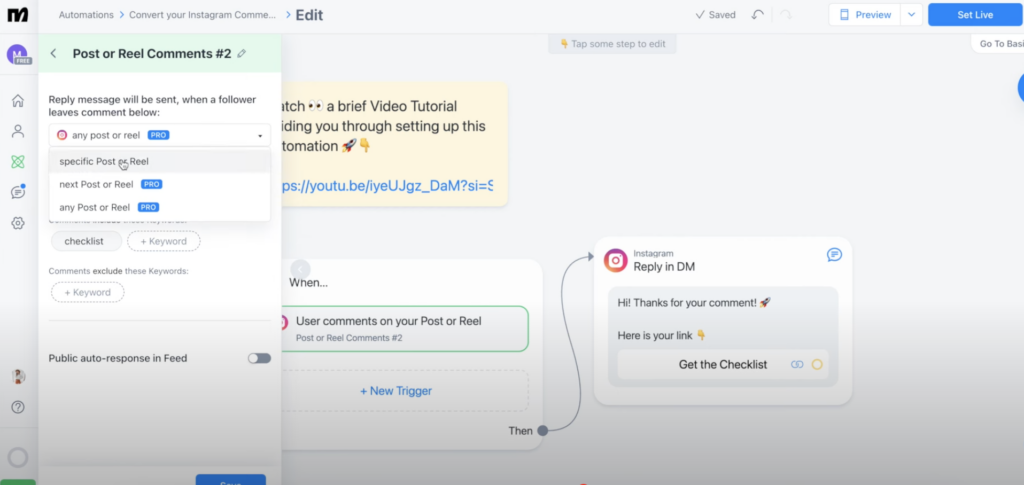1024x485 pixels.
Task: Click the small profile photo in sidebar
Action: 18,377
